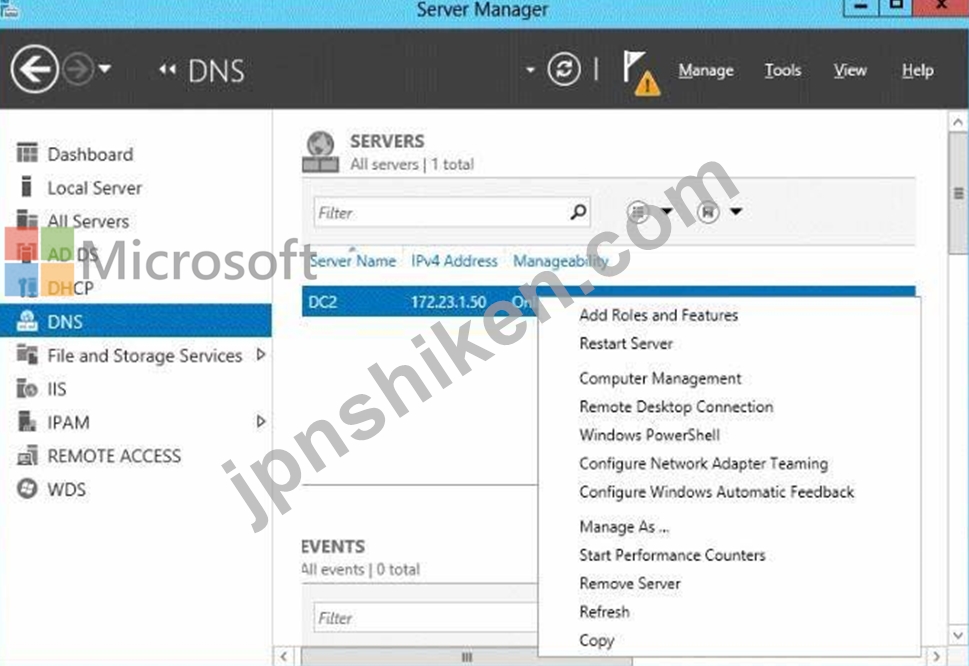Click the 172.23.1.50 IP address cell
Viewport: 969px width, 666px height.
click(449, 302)
